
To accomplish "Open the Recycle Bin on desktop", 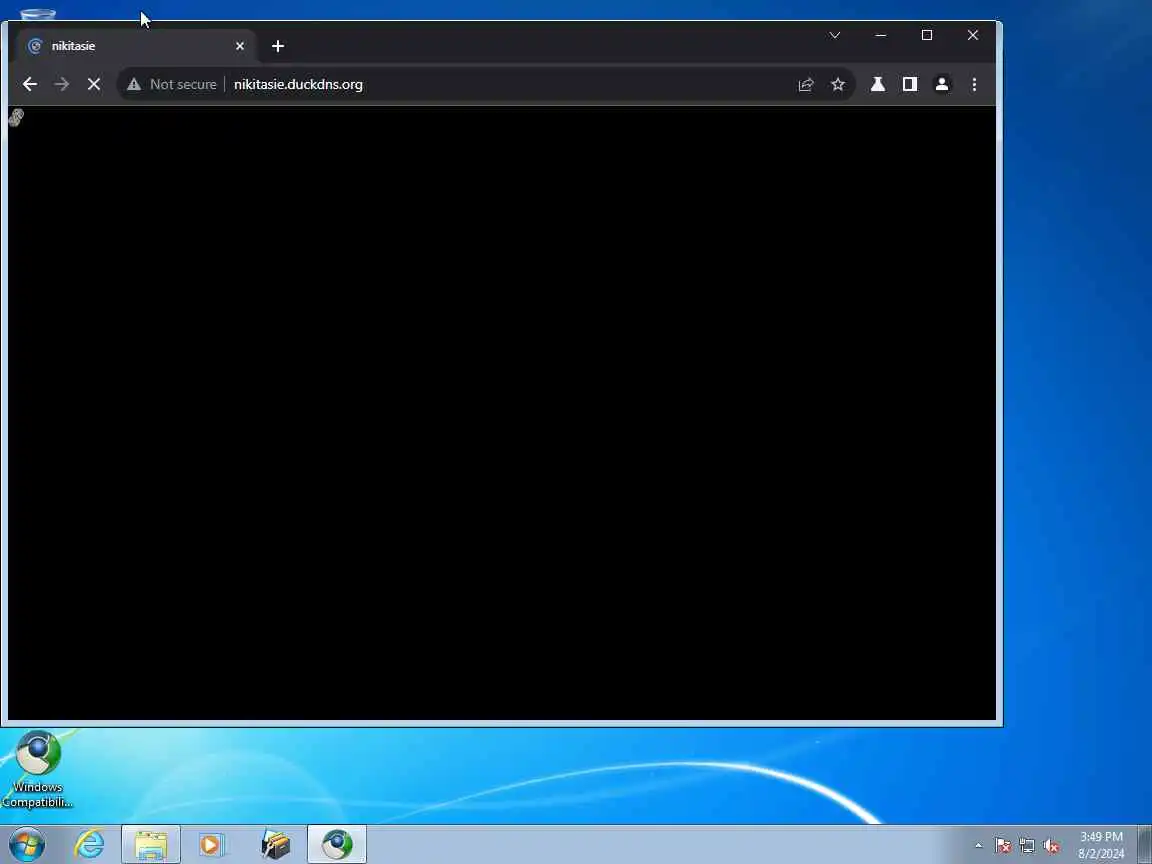I will click(37, 13).
